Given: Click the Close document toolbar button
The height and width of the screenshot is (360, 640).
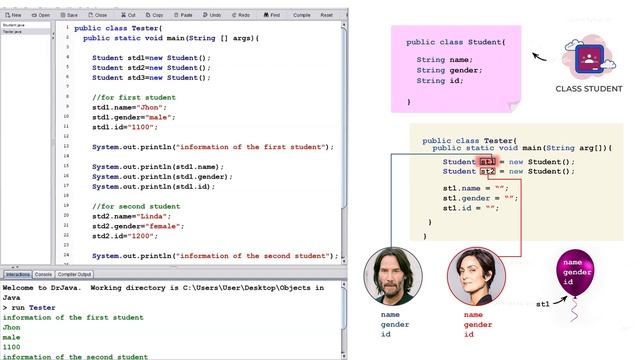Looking at the screenshot, I should tap(98, 15).
